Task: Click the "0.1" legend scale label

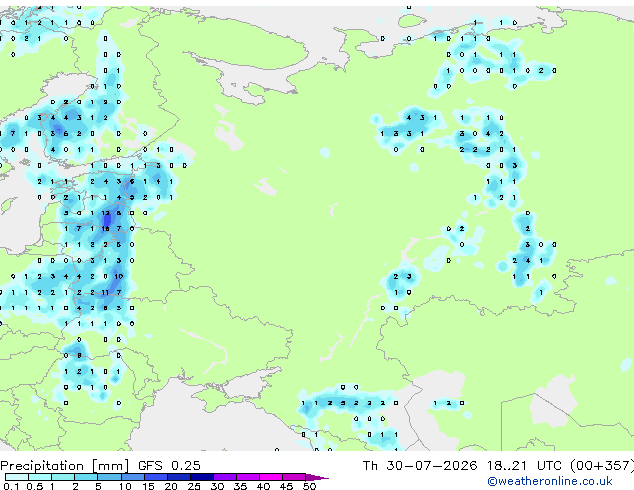Action: (11, 486)
